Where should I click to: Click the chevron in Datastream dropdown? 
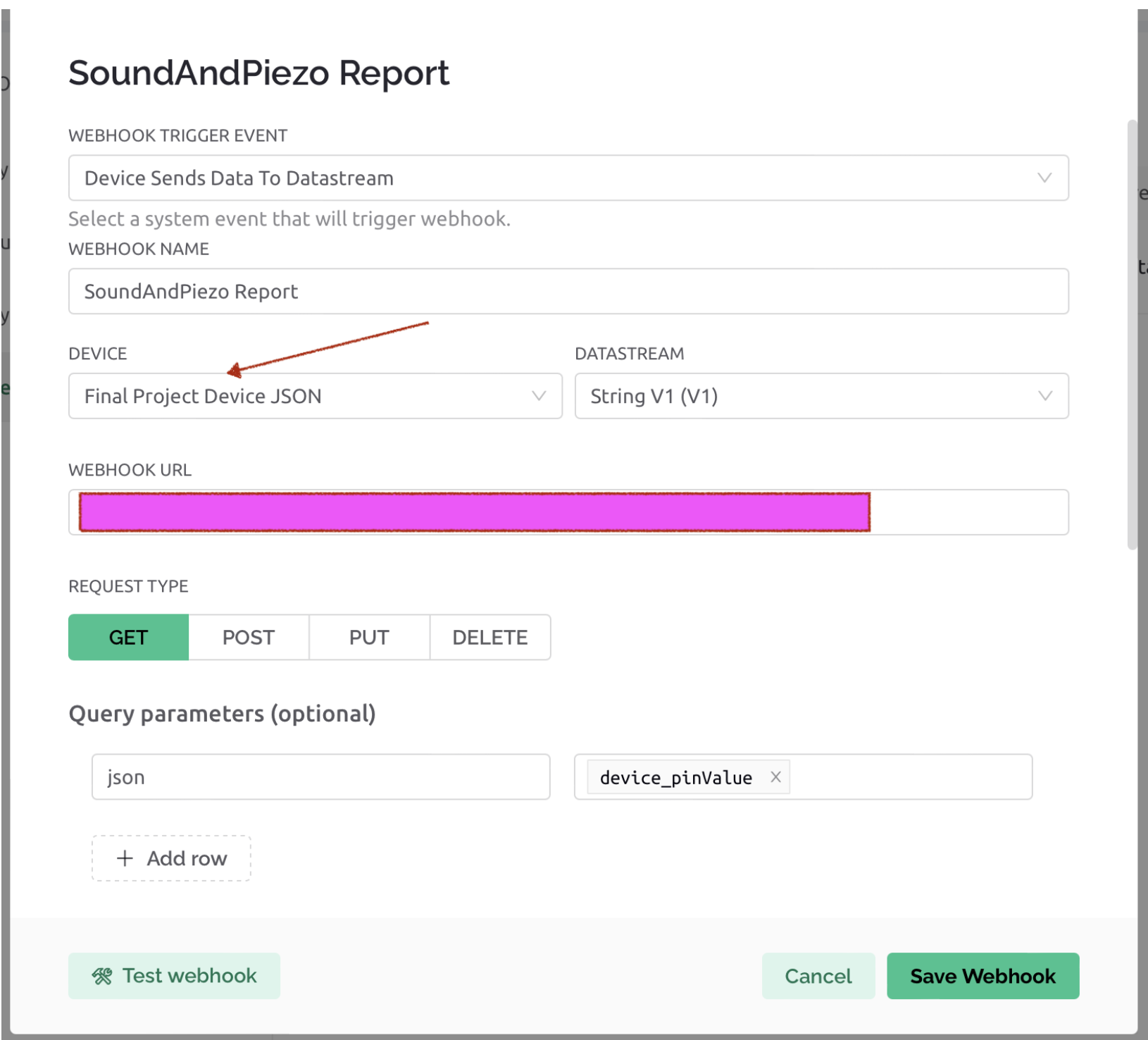click(1045, 396)
